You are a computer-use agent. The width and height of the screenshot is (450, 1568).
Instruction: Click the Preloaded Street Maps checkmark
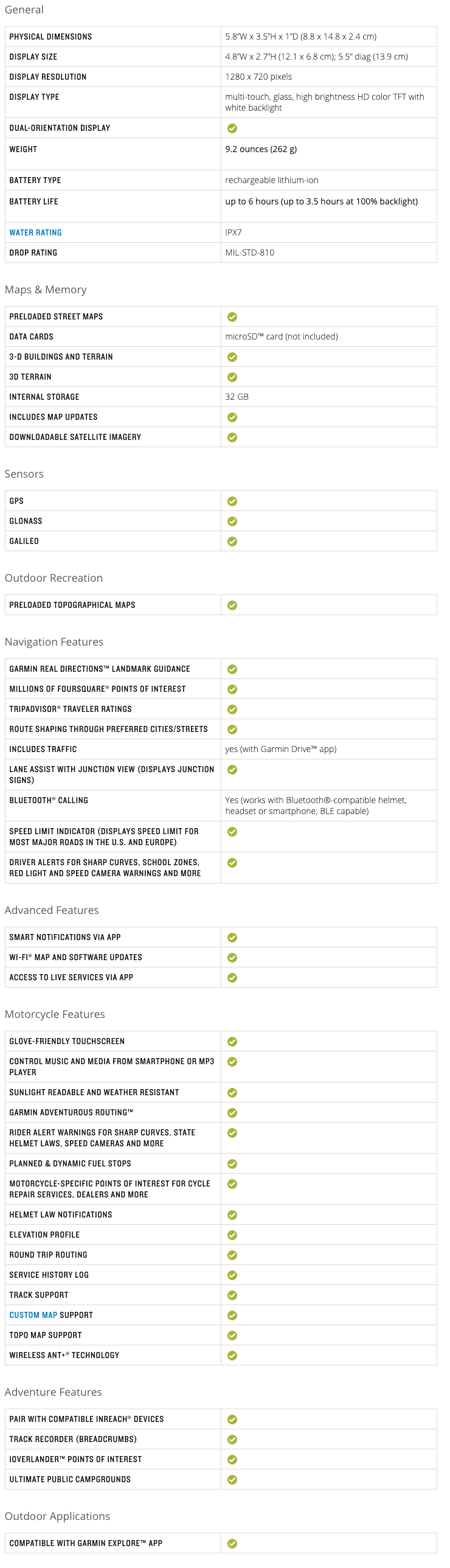tap(232, 316)
